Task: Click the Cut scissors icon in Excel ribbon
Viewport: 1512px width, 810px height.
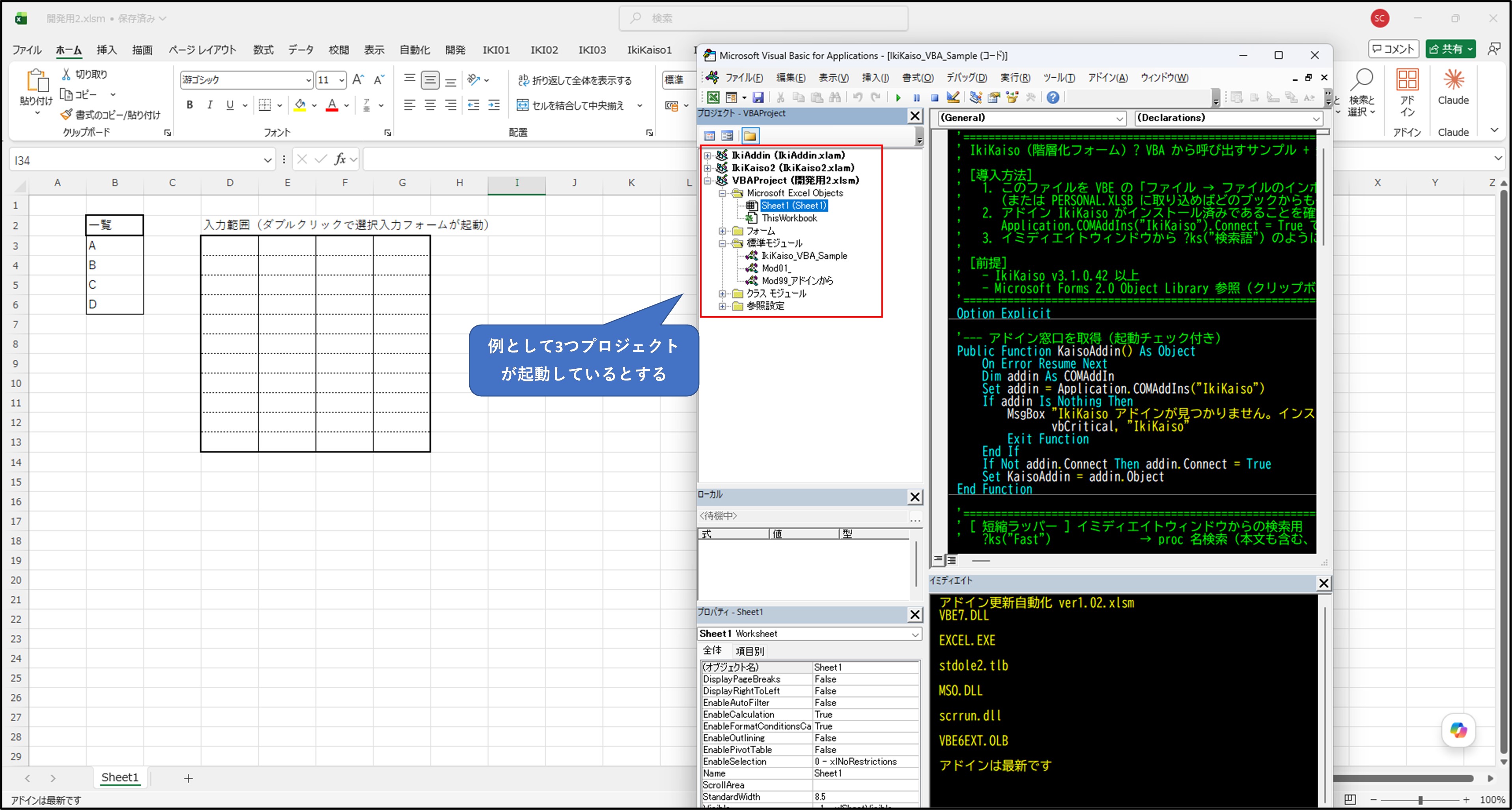Action: [x=66, y=74]
